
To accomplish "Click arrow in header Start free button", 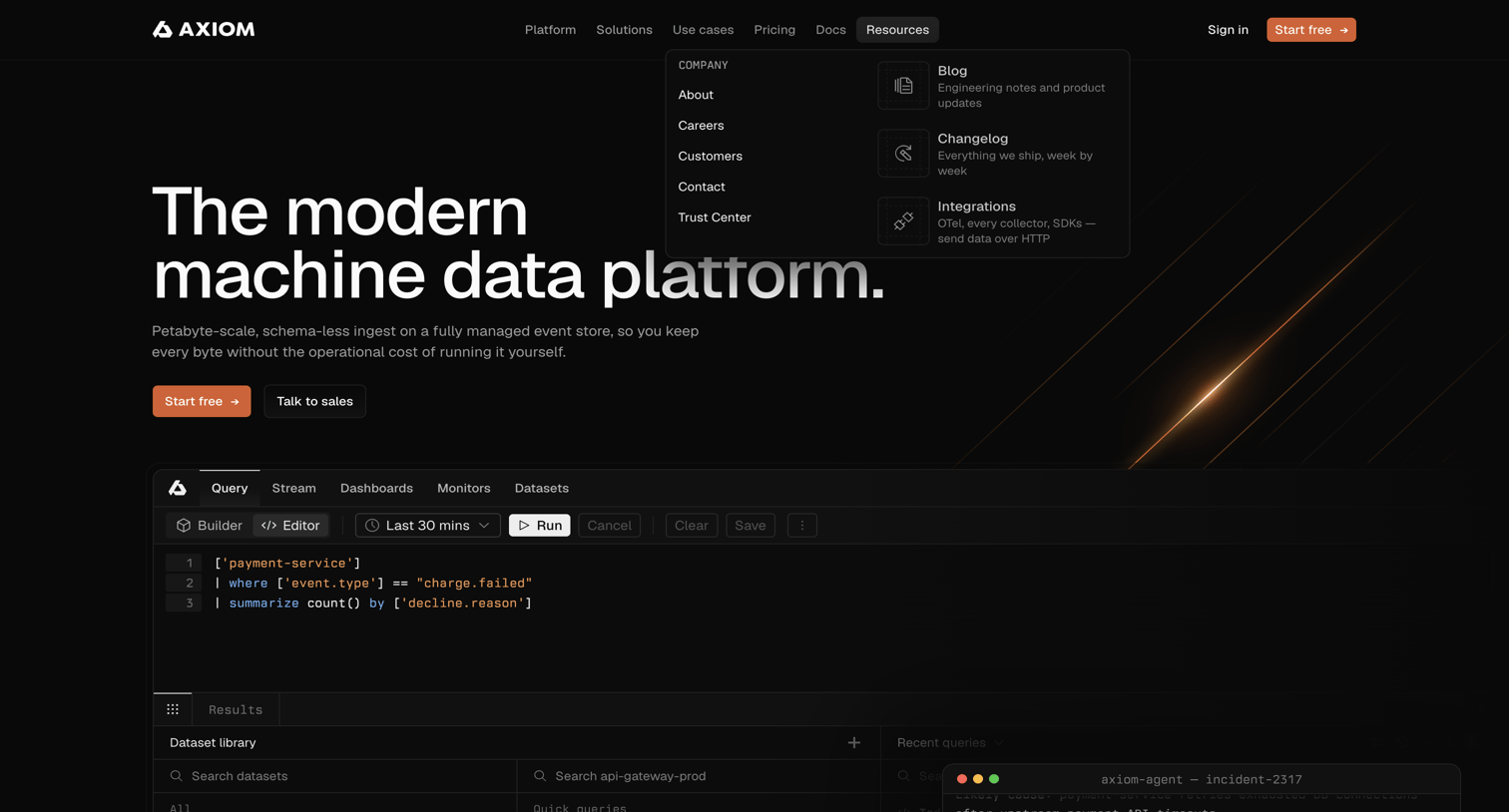I will [x=1344, y=30].
